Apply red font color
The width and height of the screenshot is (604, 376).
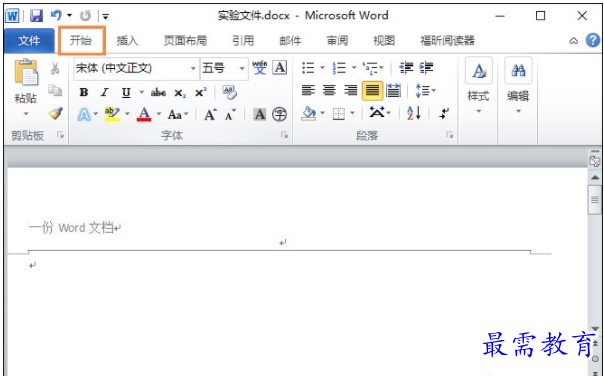pos(144,114)
